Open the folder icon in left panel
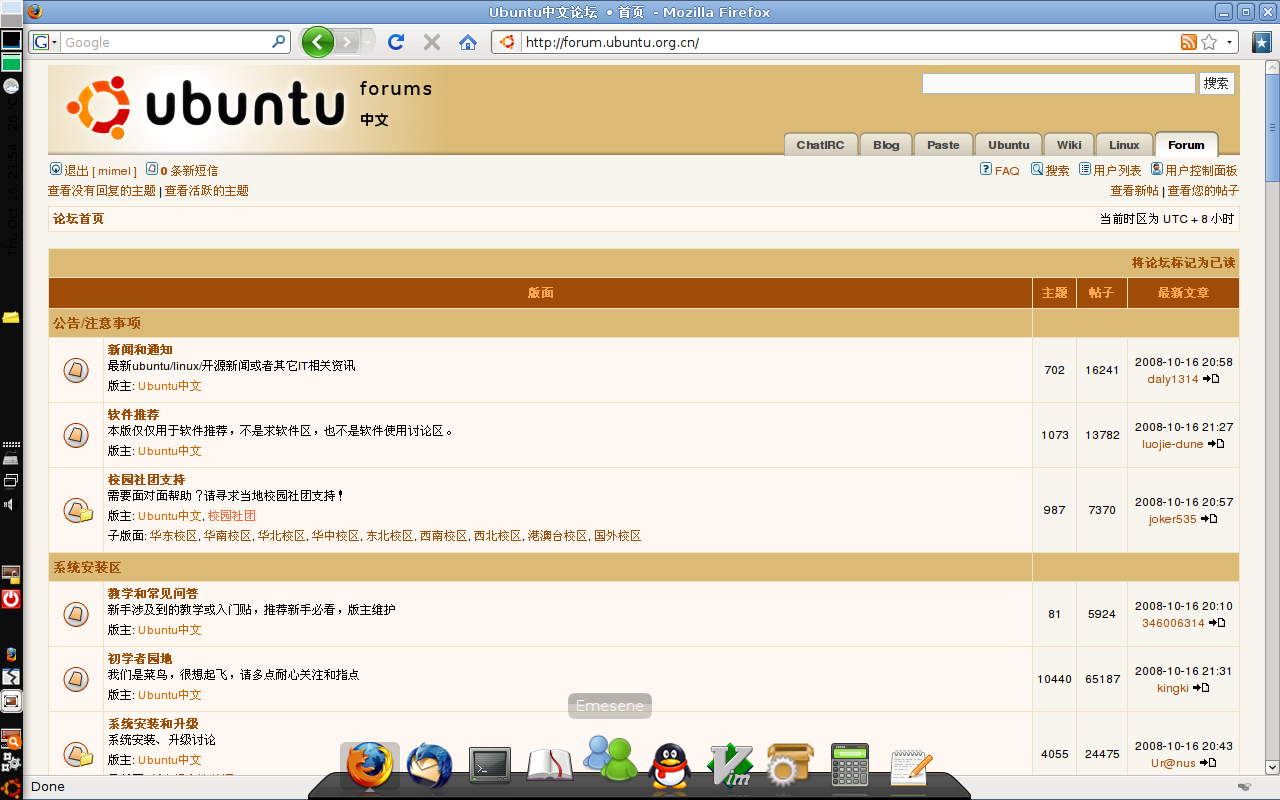 [11, 317]
